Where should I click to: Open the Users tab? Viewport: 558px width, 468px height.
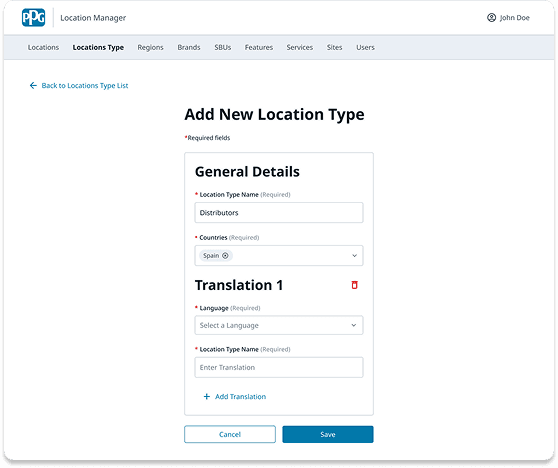[x=365, y=47]
